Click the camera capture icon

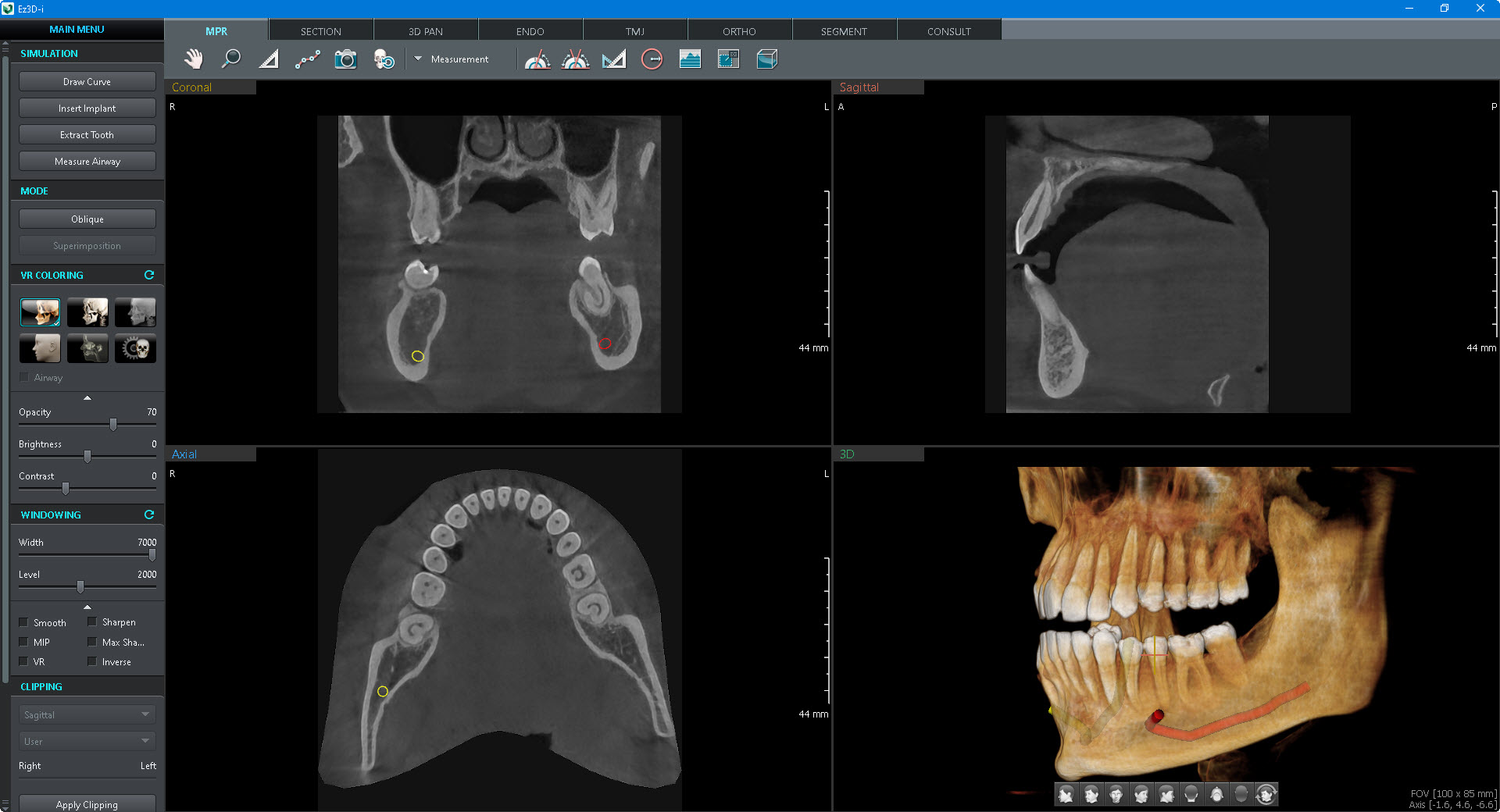(345, 59)
